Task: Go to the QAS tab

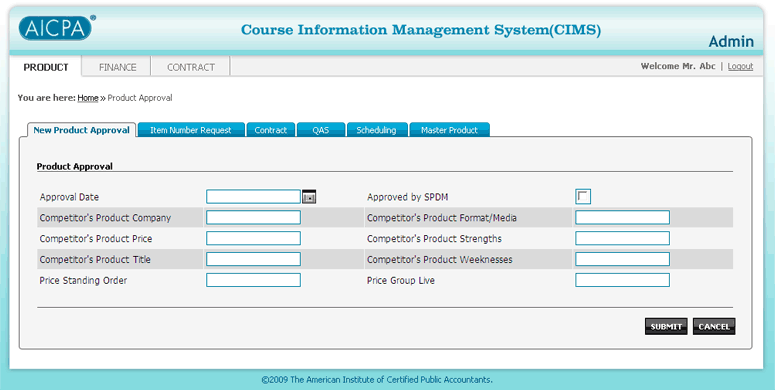Action: [x=320, y=130]
